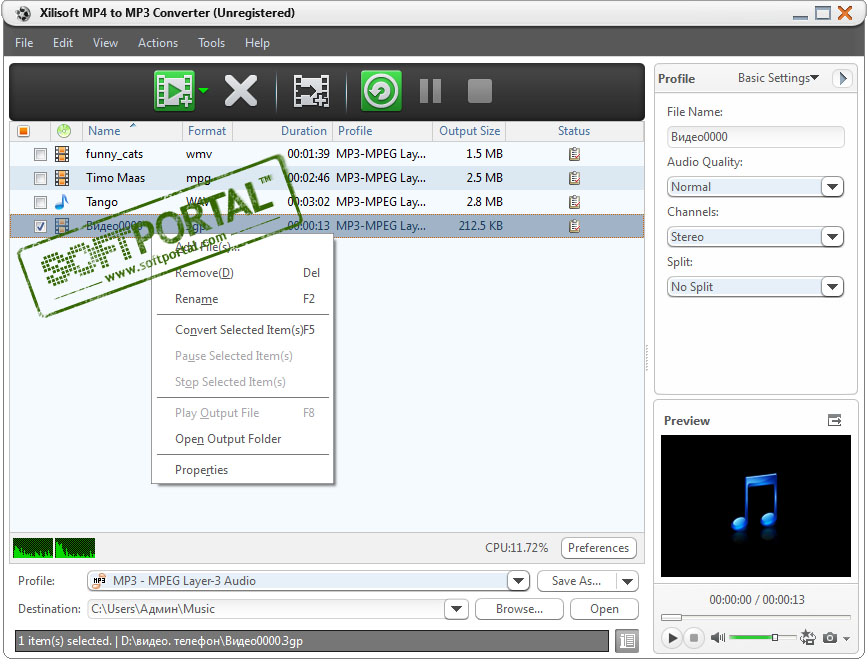The image size is (868, 664).
Task: Sort by the Duration column header
Action: [x=282, y=131]
